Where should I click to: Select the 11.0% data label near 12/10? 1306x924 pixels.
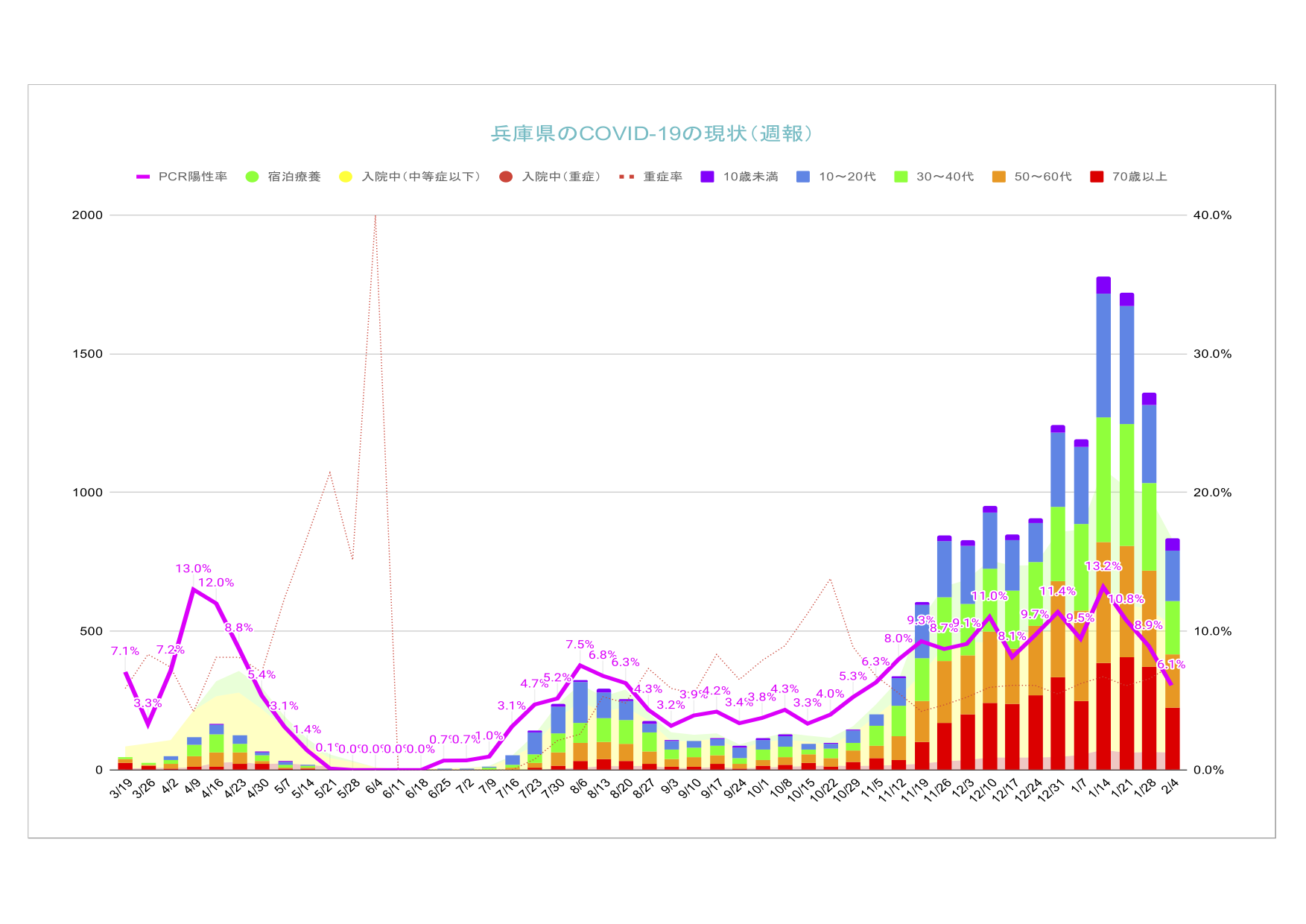(989, 596)
